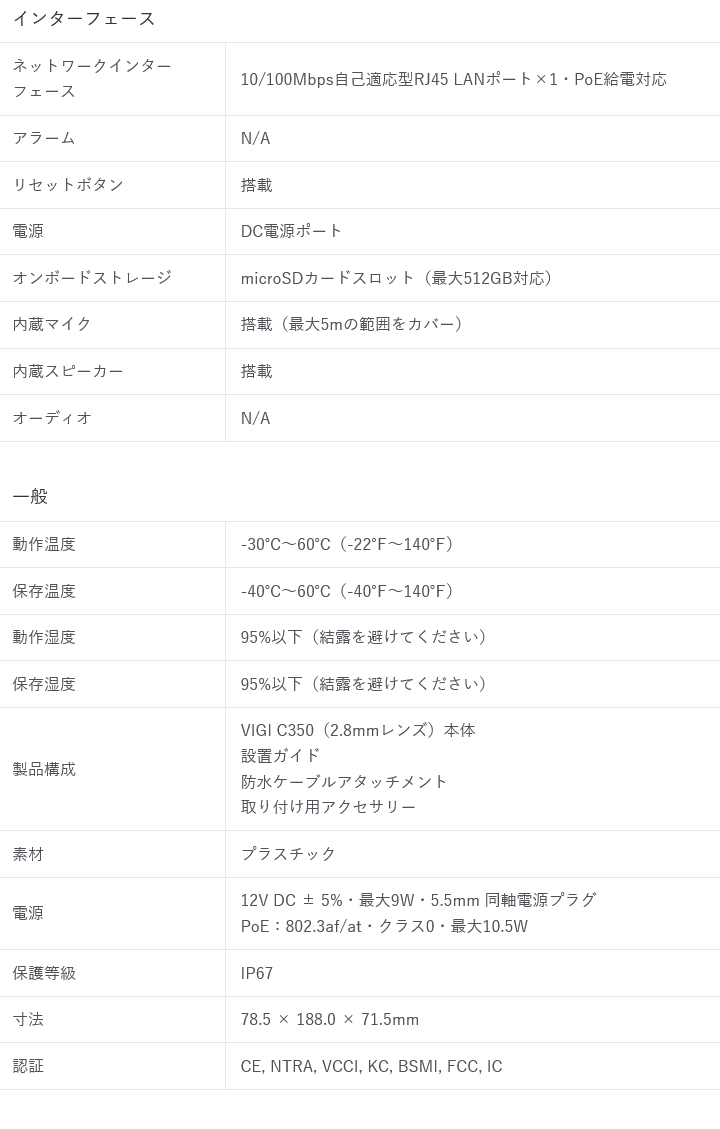Click the ネットワークインターフェース row label
Screen dimensions: 720x1129
click(92, 78)
